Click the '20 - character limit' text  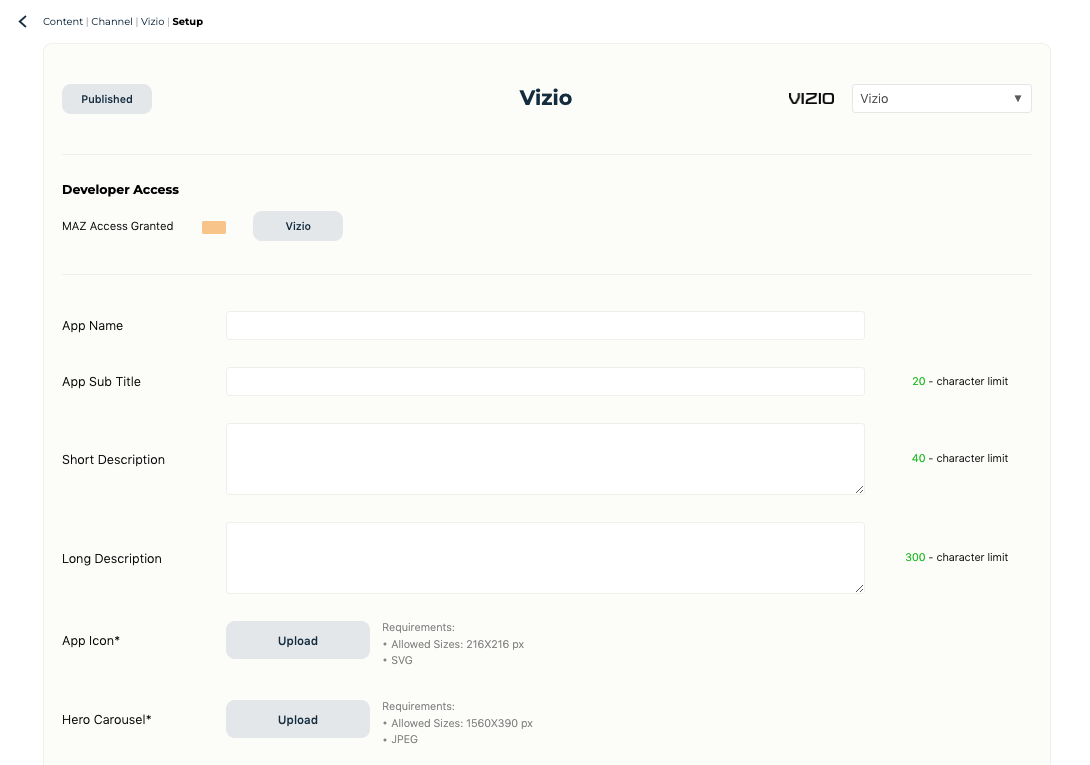(960, 381)
